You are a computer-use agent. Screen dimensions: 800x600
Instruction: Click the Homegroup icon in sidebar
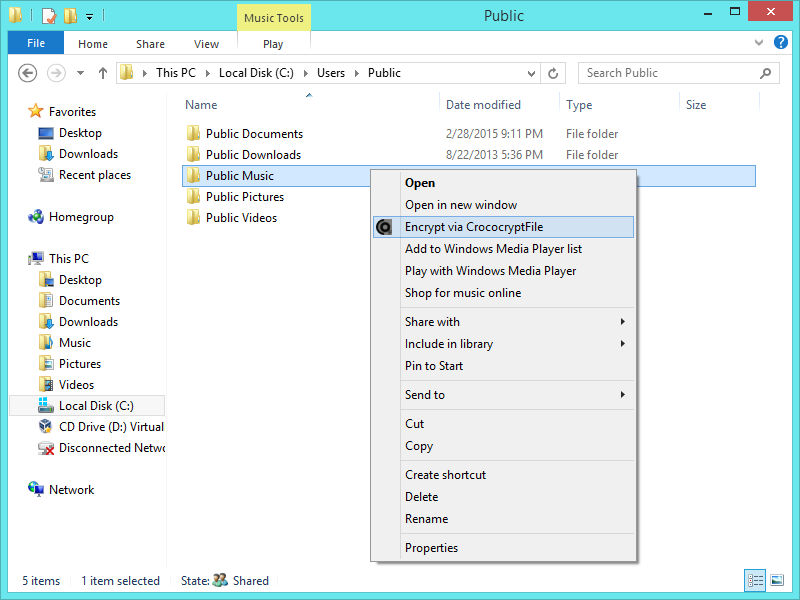click(x=36, y=217)
